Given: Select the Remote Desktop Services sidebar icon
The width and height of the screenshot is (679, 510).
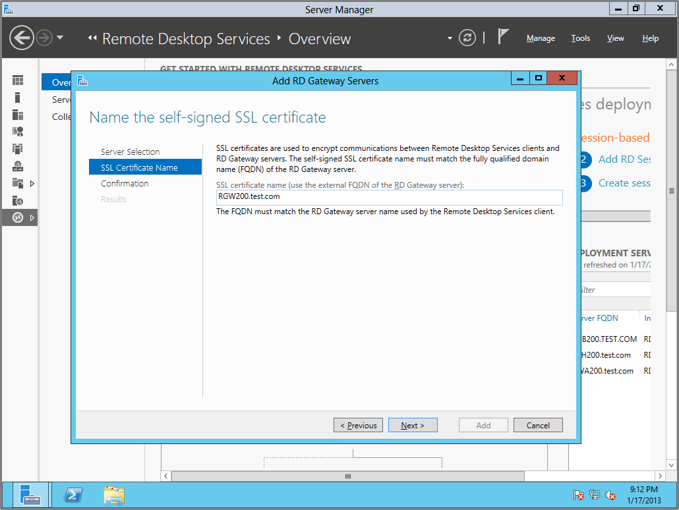Looking at the screenshot, I should tap(18, 217).
